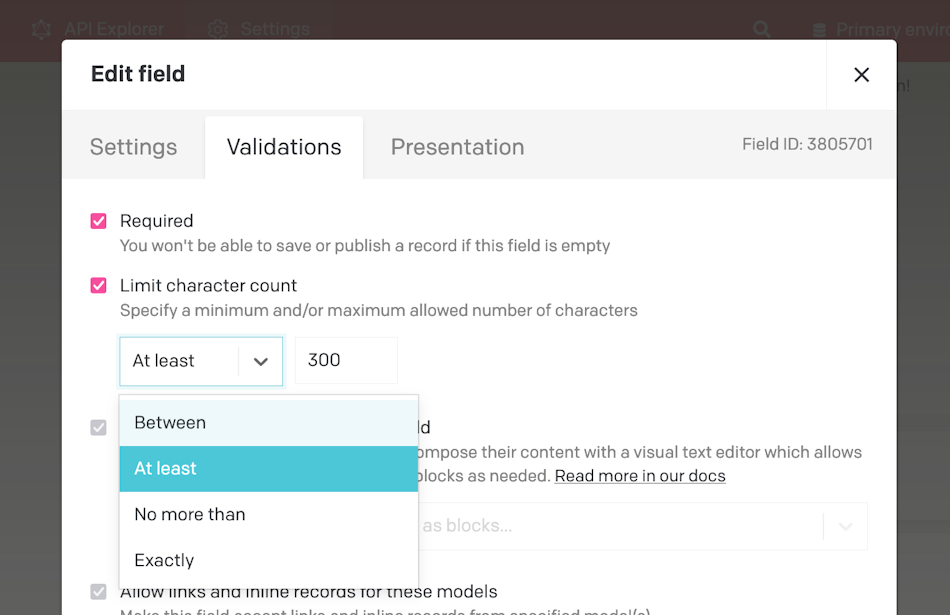Toggle the checkbox beside Allow links and inline records

coord(97,591)
